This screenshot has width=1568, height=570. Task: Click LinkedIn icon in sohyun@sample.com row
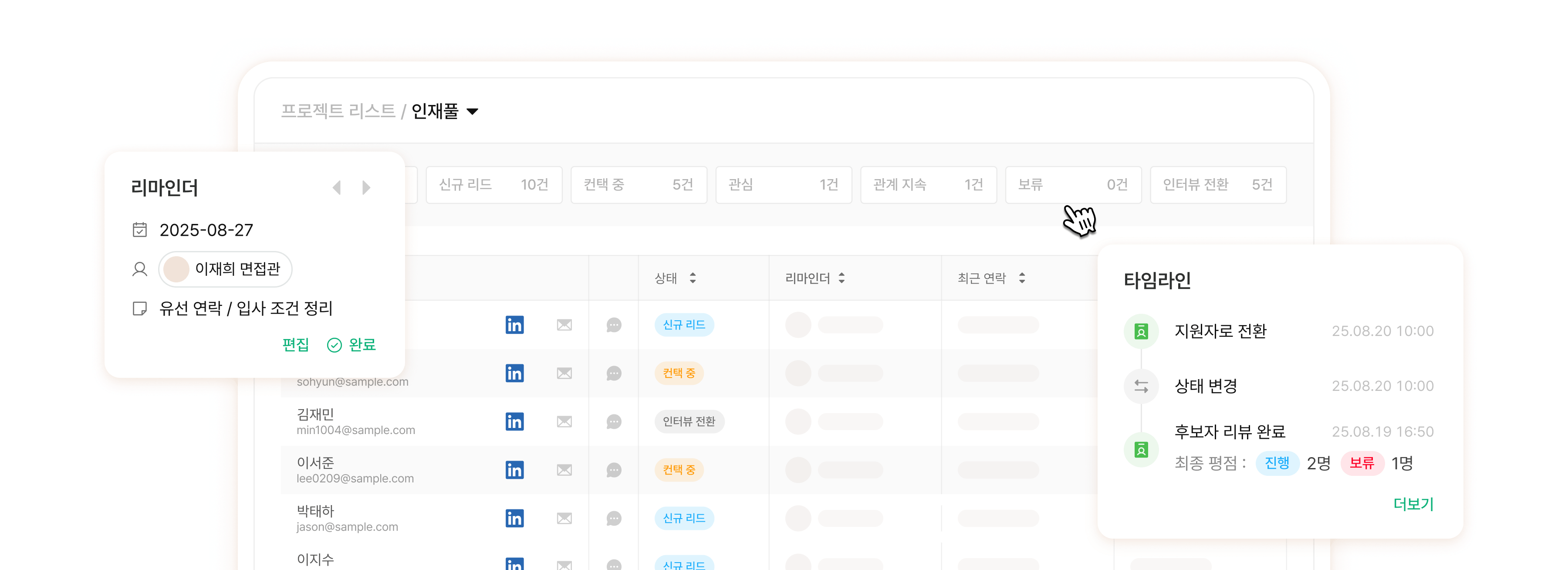tap(514, 373)
